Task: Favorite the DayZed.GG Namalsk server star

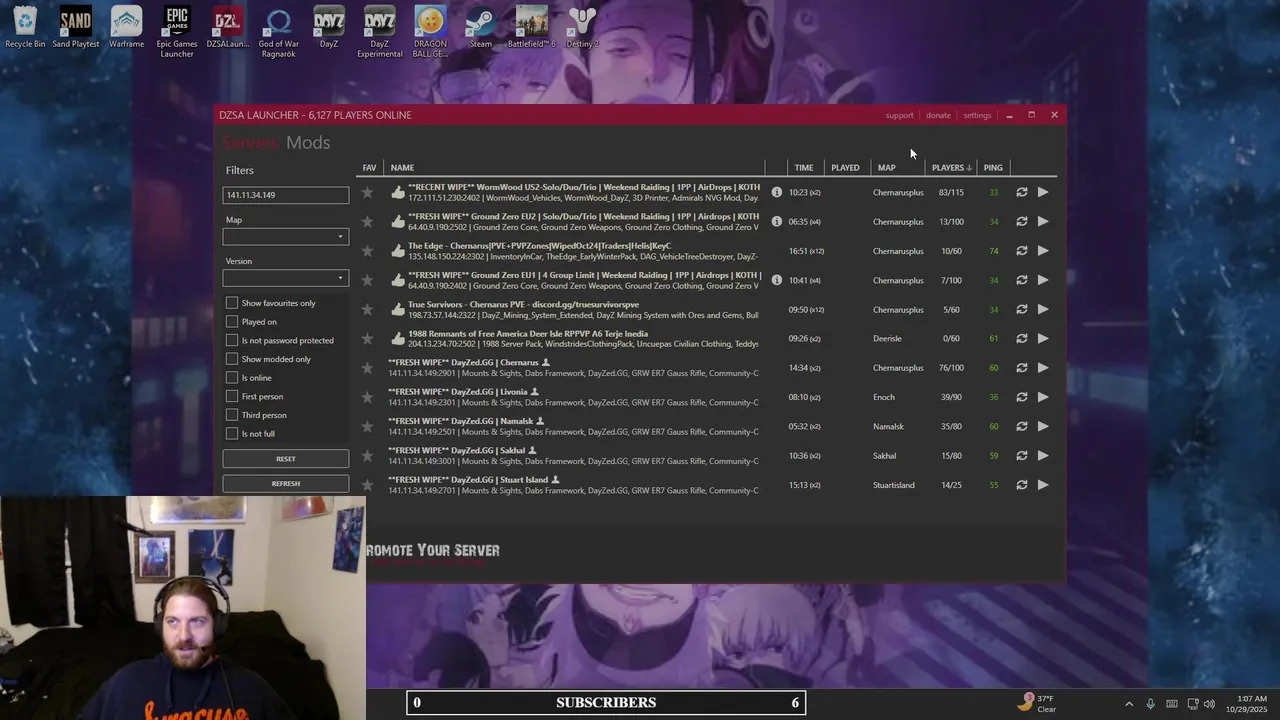Action: (x=367, y=426)
